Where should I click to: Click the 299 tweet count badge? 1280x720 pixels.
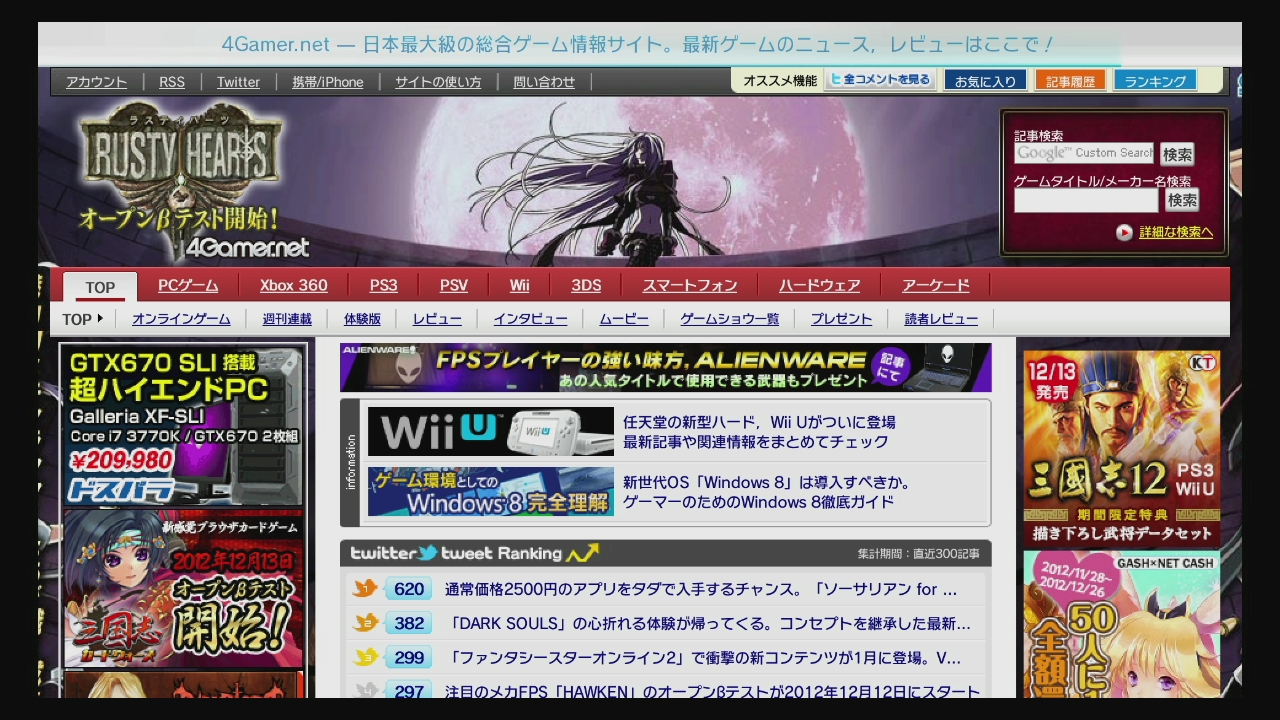click(x=408, y=657)
